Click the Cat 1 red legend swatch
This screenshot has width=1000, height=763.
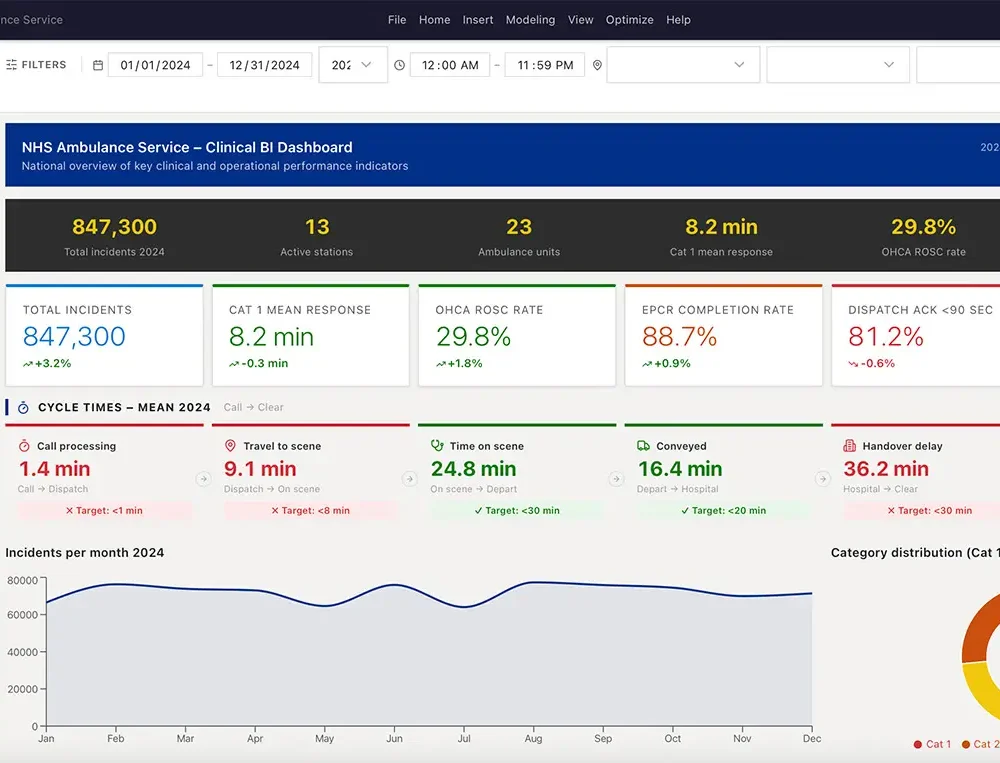[x=918, y=744]
